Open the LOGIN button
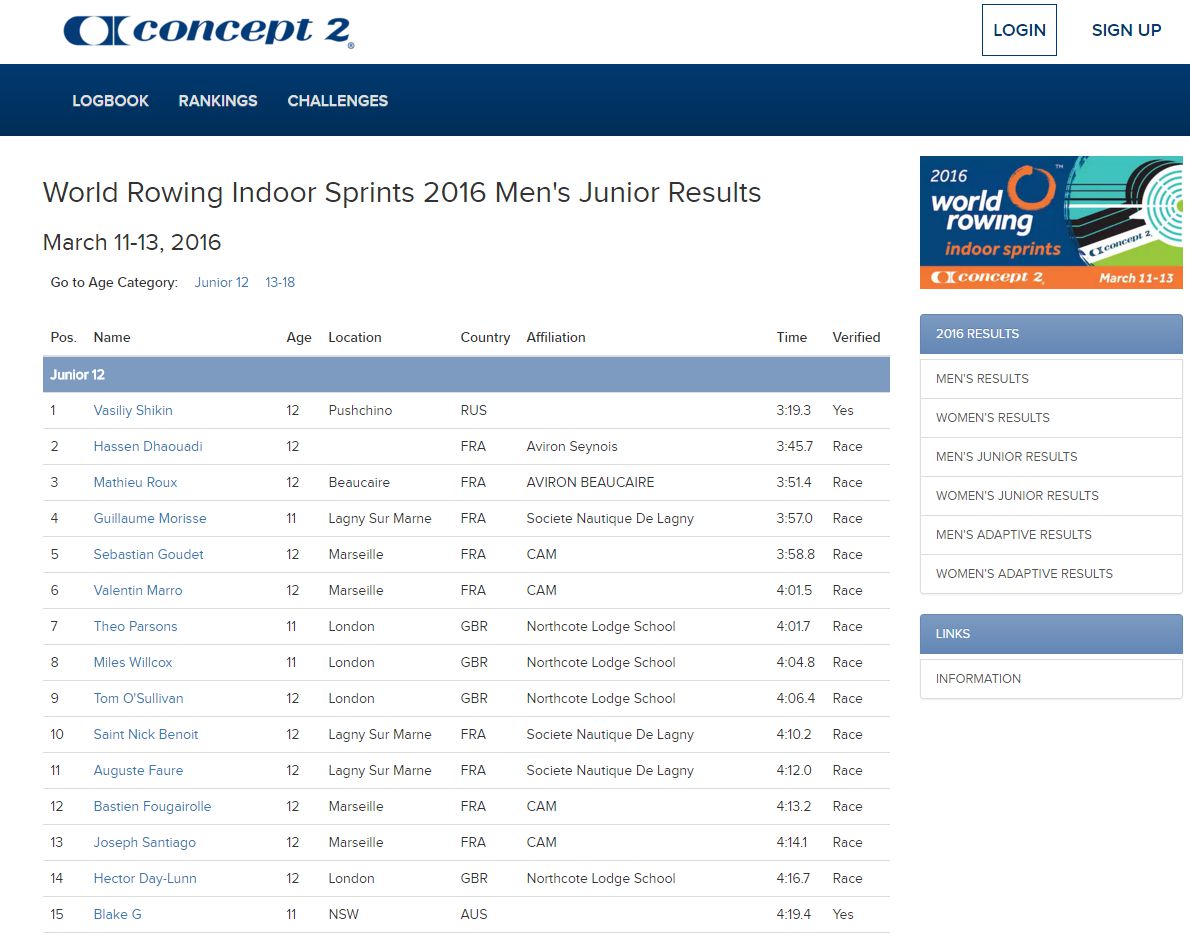Image resolution: width=1190 pixels, height=944 pixels. [1018, 30]
